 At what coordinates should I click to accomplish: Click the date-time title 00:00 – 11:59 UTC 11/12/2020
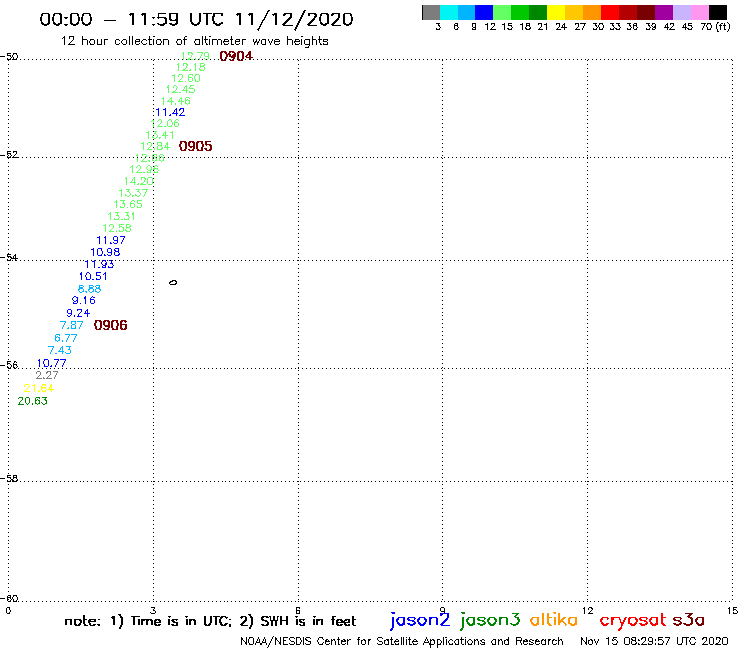tap(196, 20)
